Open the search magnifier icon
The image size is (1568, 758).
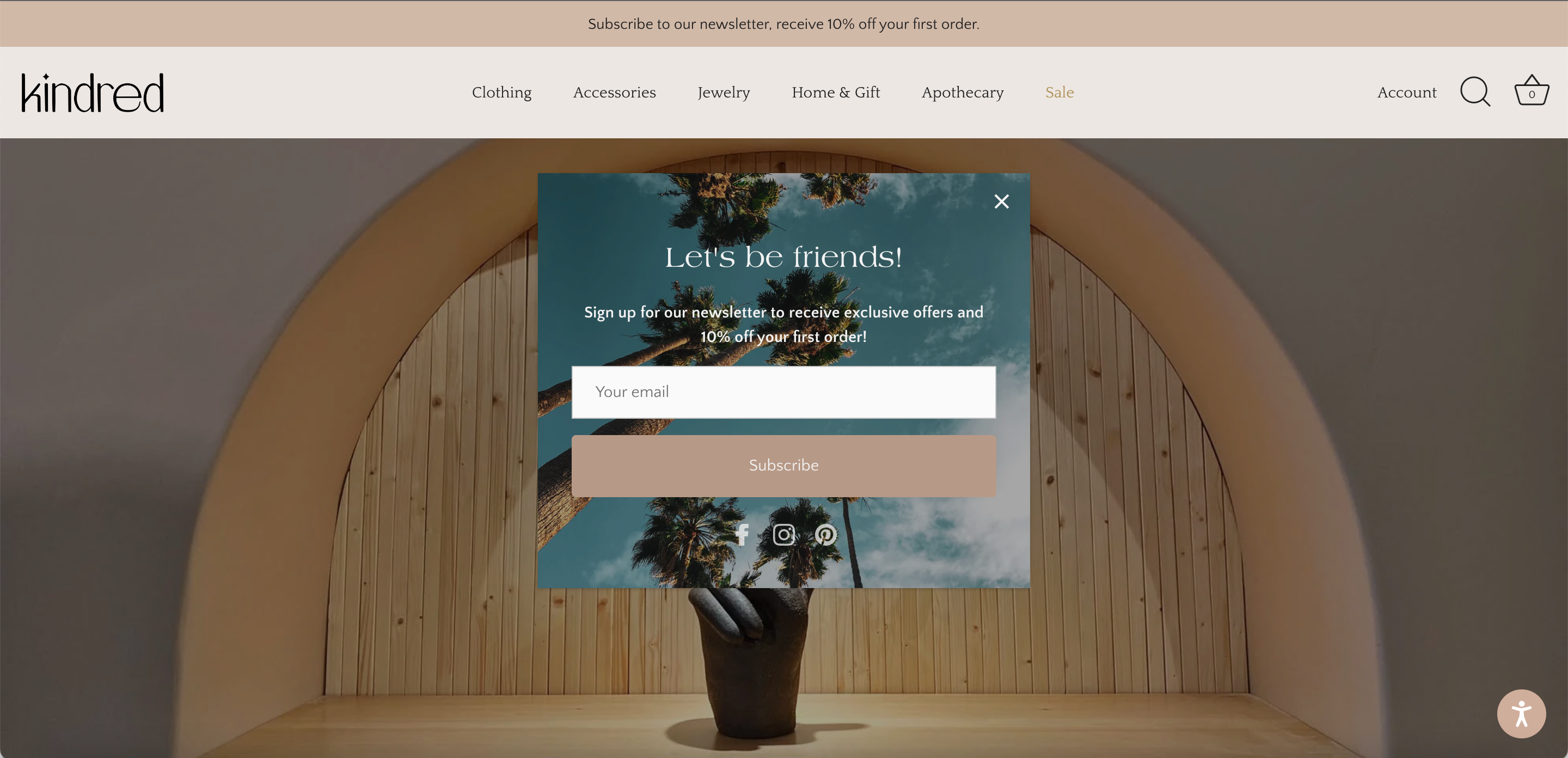point(1475,92)
